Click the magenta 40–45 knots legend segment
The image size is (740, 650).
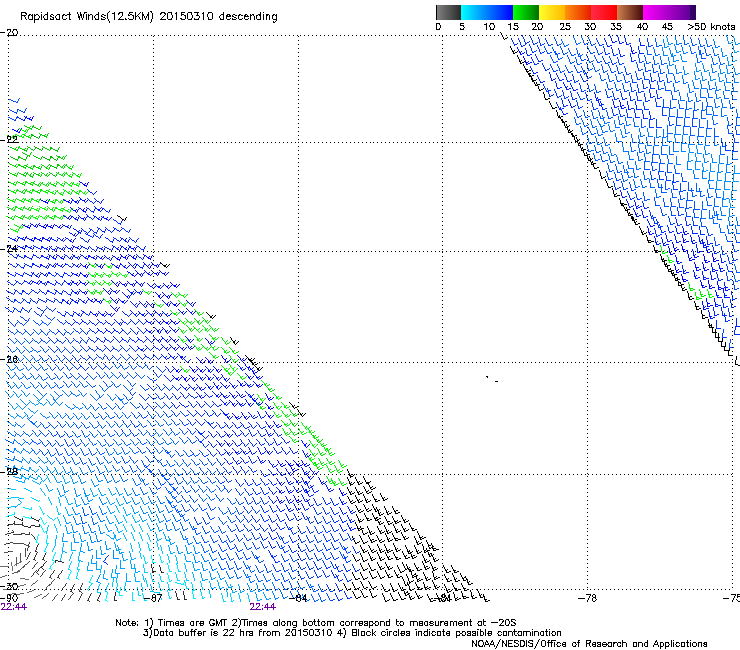click(x=656, y=12)
